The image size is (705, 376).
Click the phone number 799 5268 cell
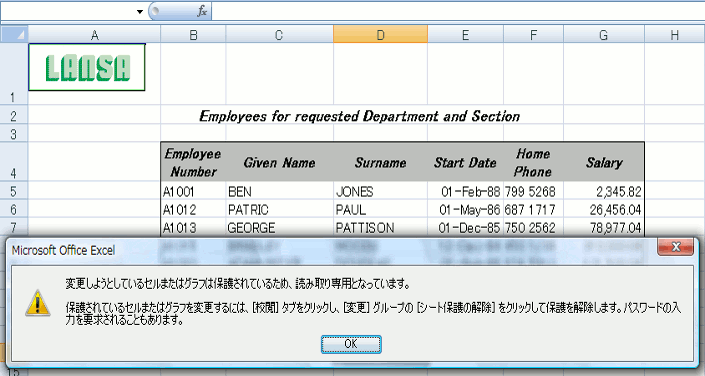tap(533, 192)
